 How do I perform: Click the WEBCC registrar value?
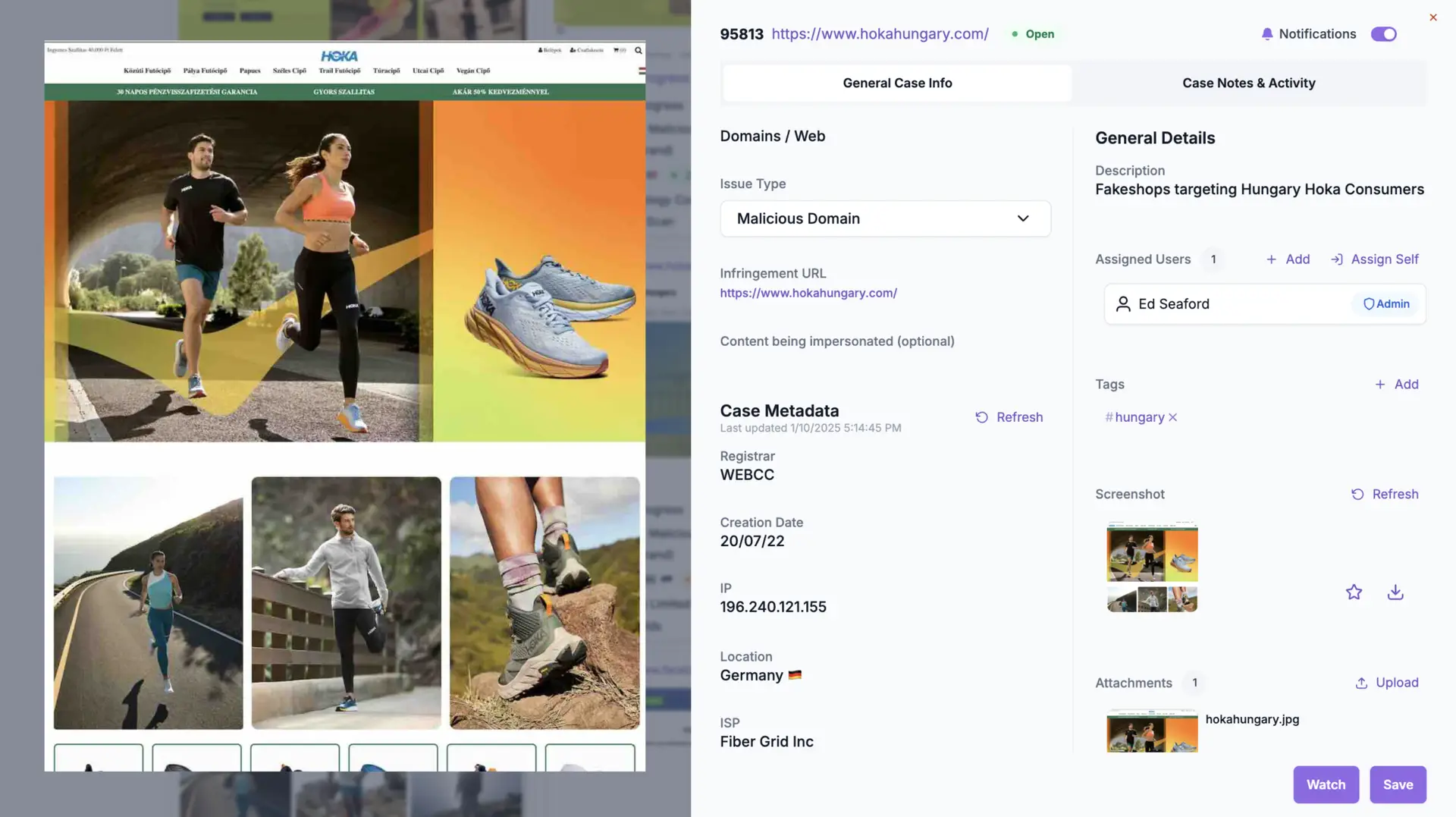click(x=747, y=475)
